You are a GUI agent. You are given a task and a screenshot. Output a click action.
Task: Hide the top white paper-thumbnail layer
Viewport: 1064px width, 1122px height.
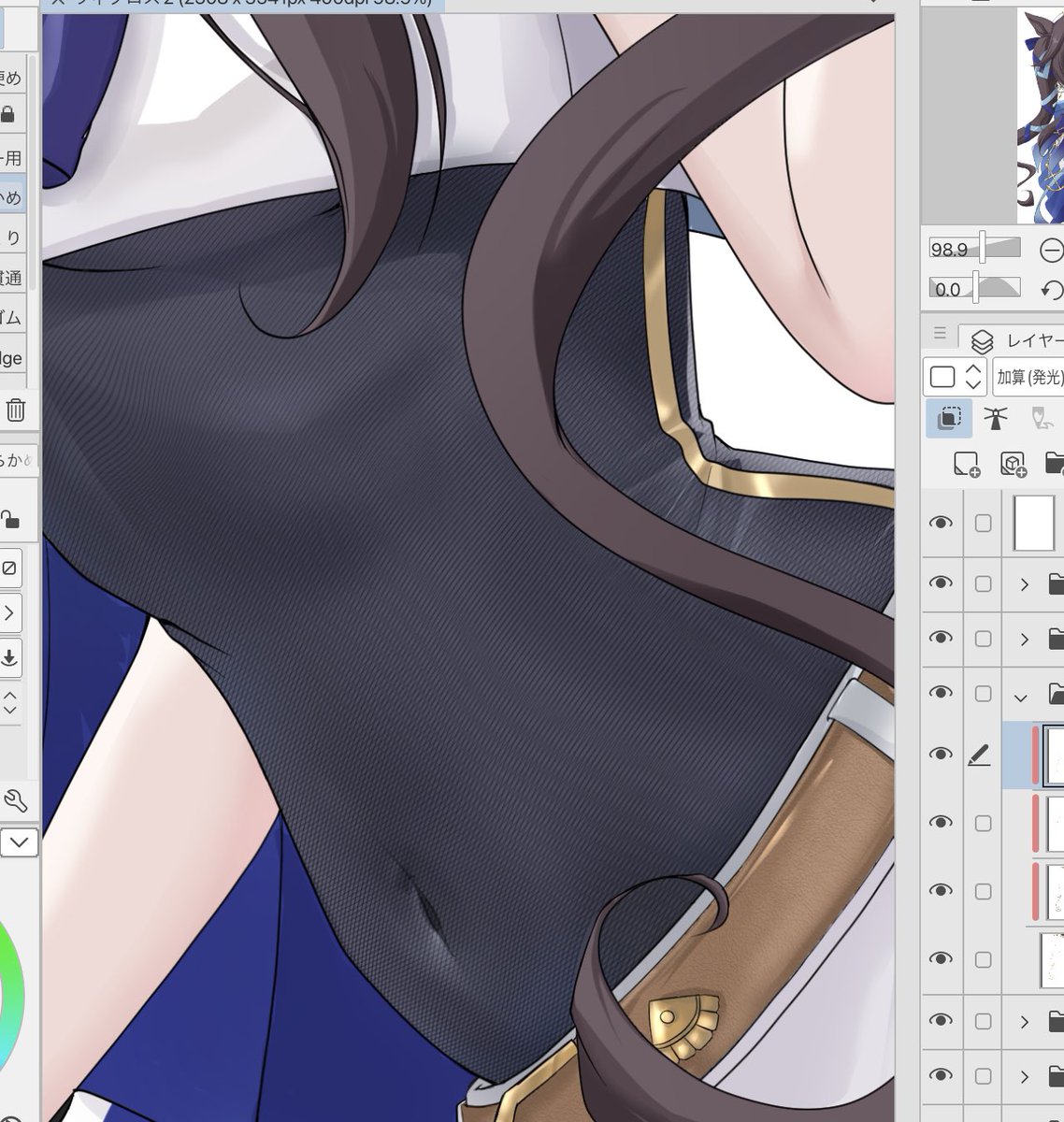941,523
